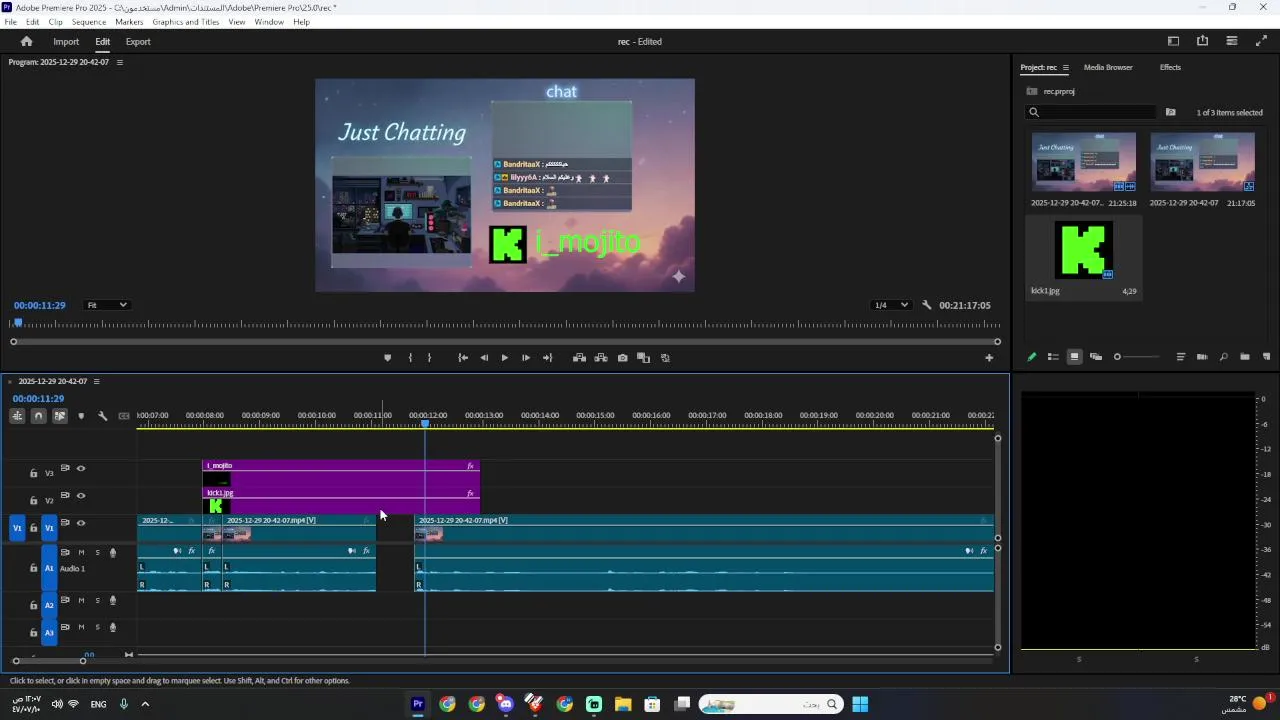Switch Project panel to list view
The image size is (1280, 720).
tap(1053, 357)
